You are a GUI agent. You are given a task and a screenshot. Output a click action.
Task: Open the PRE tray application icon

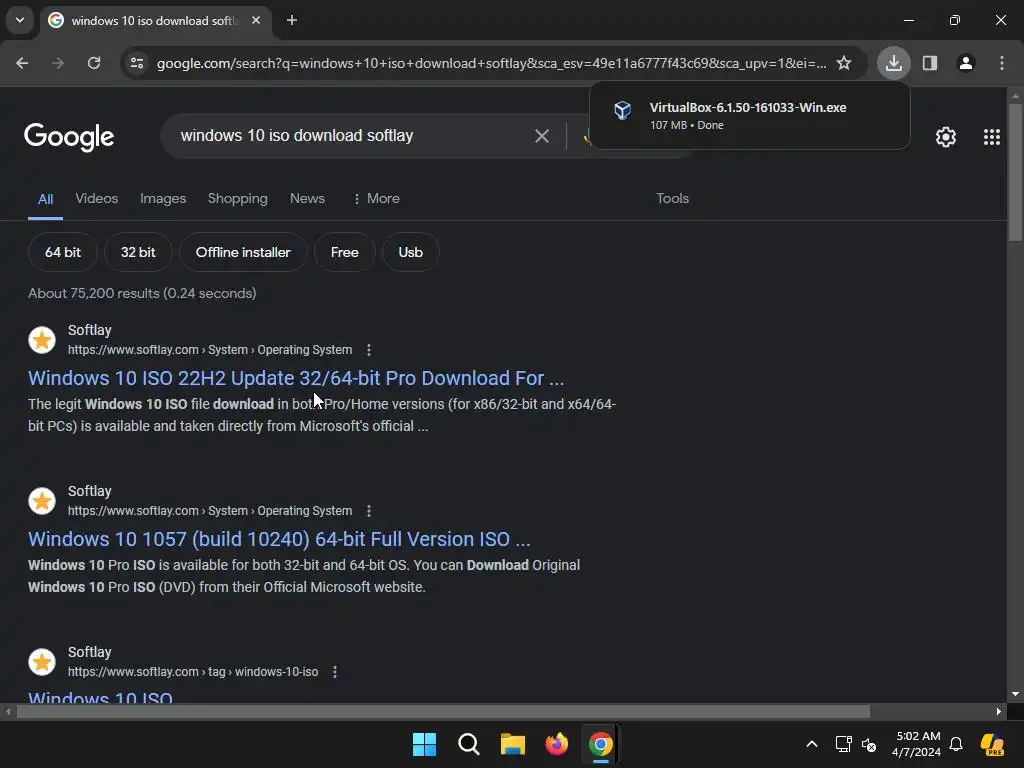coord(992,744)
